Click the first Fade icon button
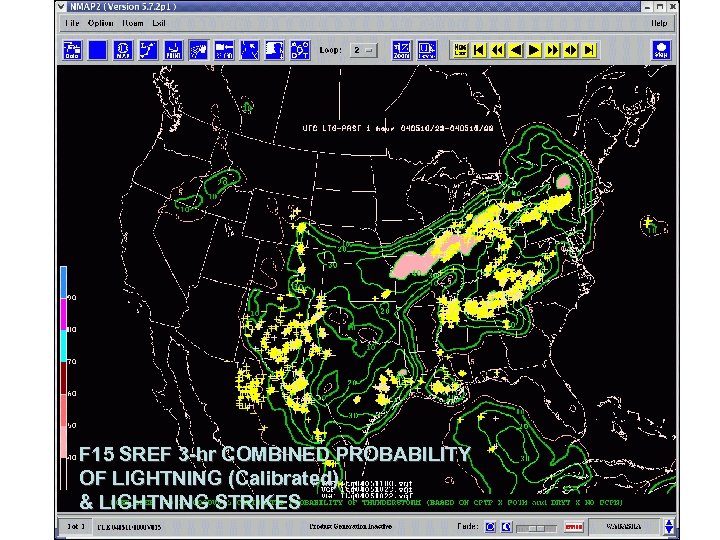The image size is (720, 540). pyautogui.click(x=490, y=527)
